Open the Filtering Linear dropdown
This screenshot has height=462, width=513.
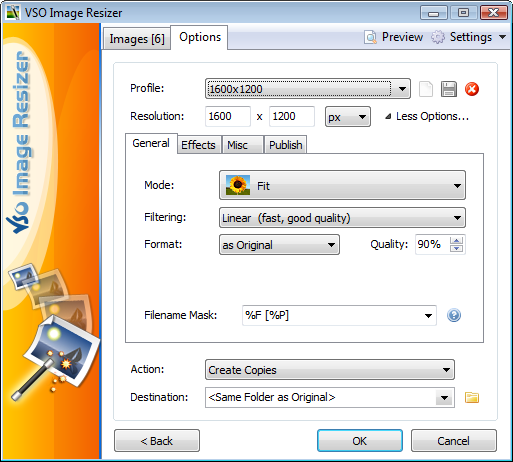point(342,218)
